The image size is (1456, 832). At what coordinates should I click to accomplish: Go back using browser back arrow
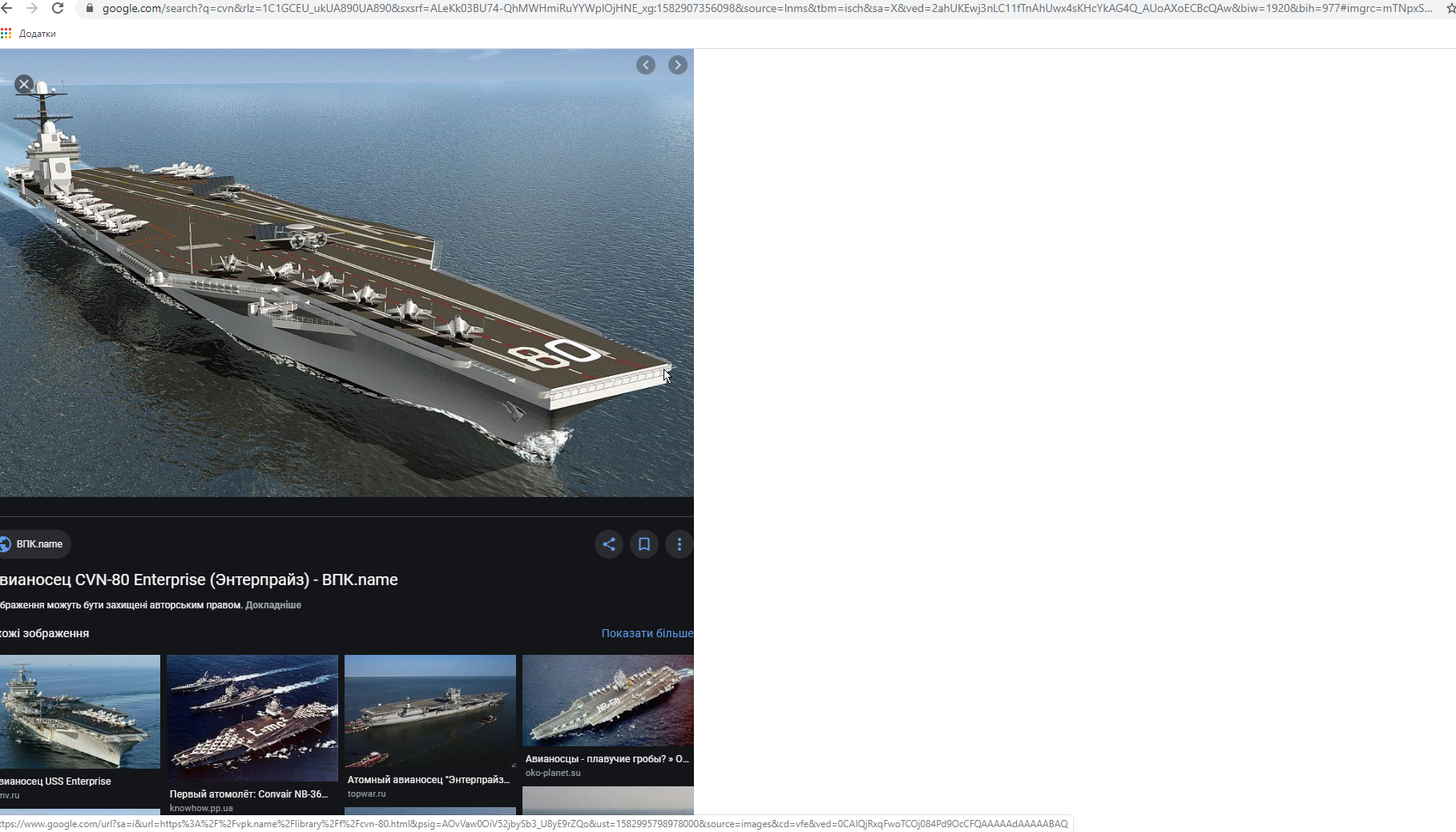click(6, 8)
